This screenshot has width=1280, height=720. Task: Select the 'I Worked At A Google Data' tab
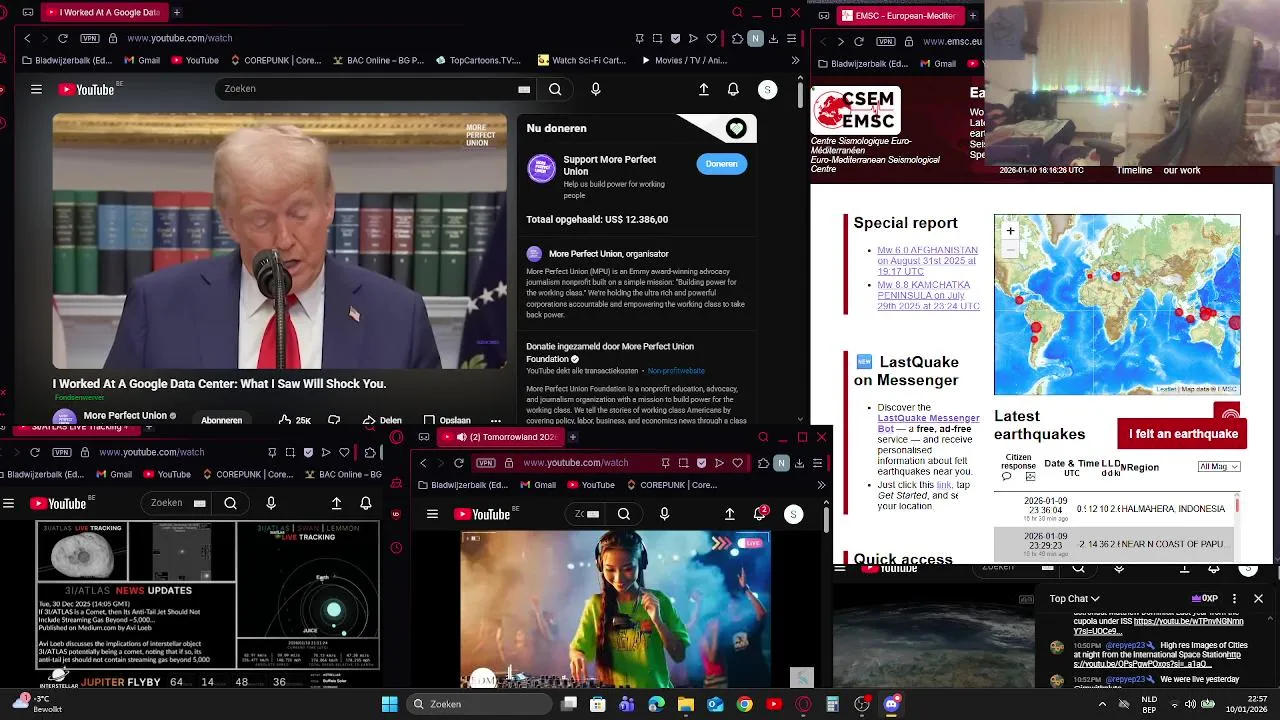[x=104, y=12]
